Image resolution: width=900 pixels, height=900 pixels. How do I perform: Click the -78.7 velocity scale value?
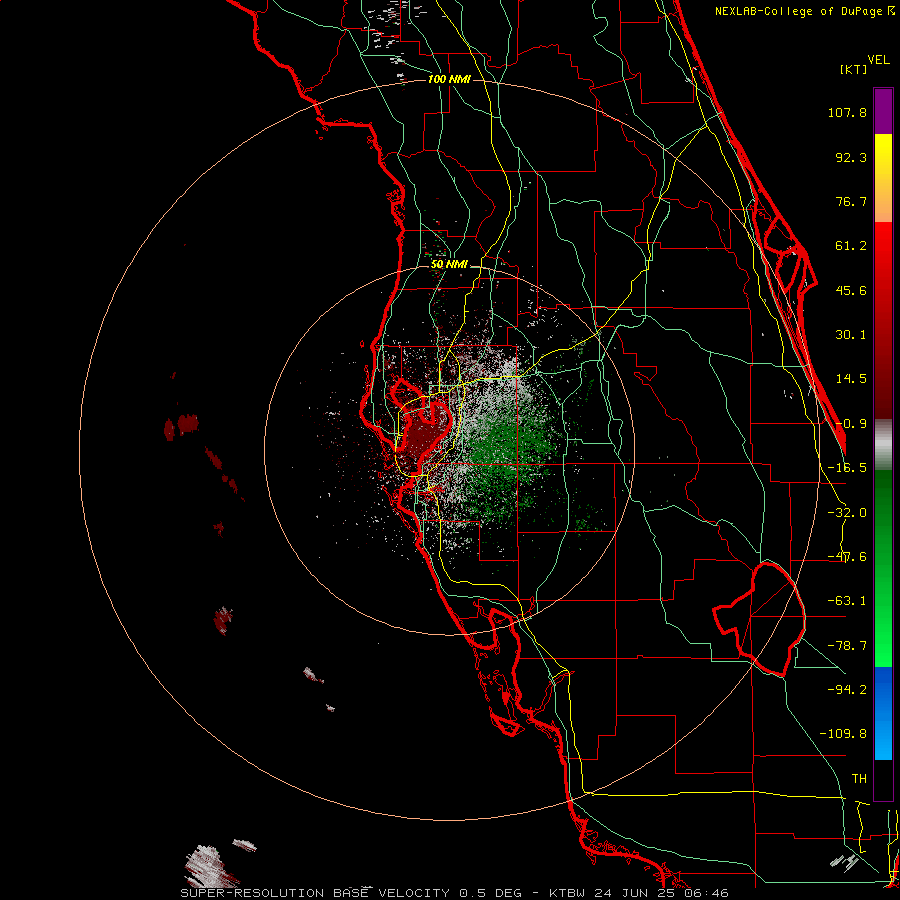point(847,646)
